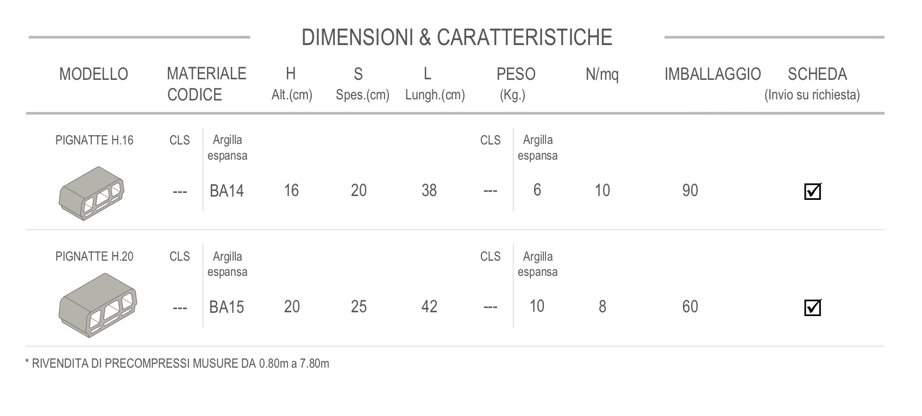Click the precompressi resale footnote text
The width and height of the screenshot is (922, 416).
point(177,363)
